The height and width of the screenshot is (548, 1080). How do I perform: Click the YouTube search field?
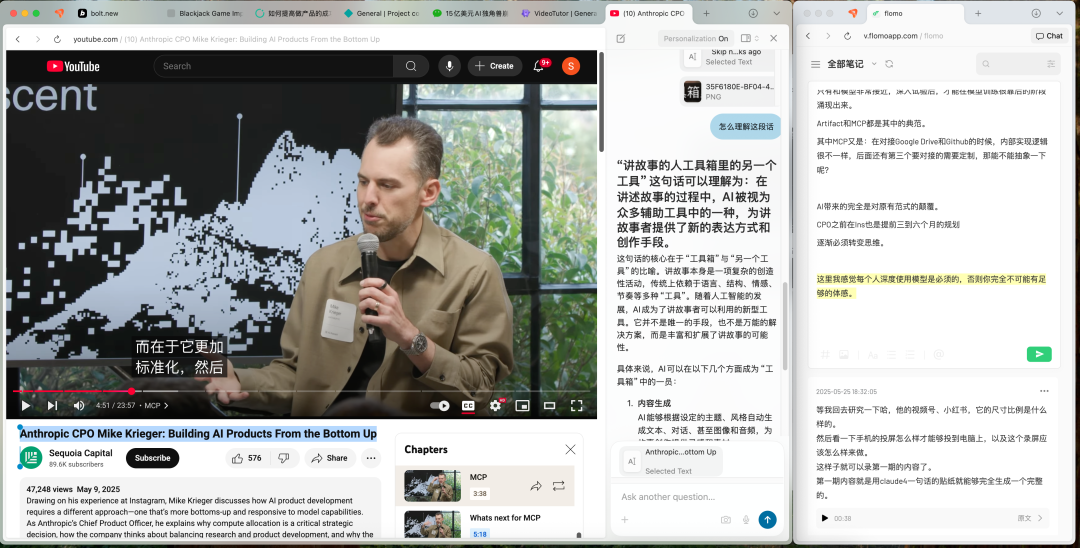click(274, 66)
